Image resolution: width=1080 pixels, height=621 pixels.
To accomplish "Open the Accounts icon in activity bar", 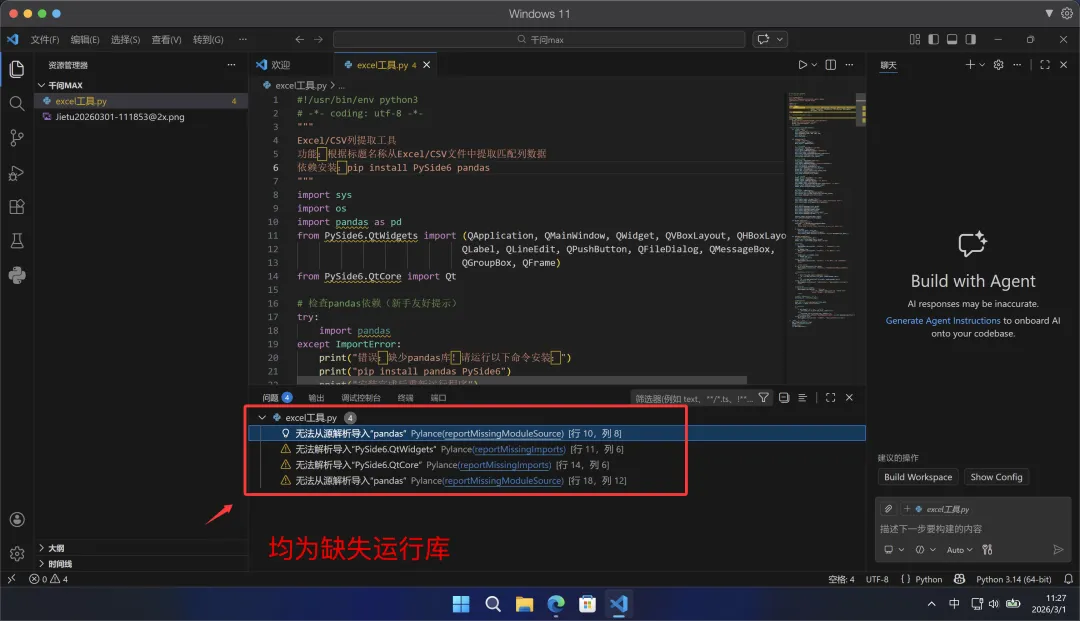I will click(x=17, y=520).
